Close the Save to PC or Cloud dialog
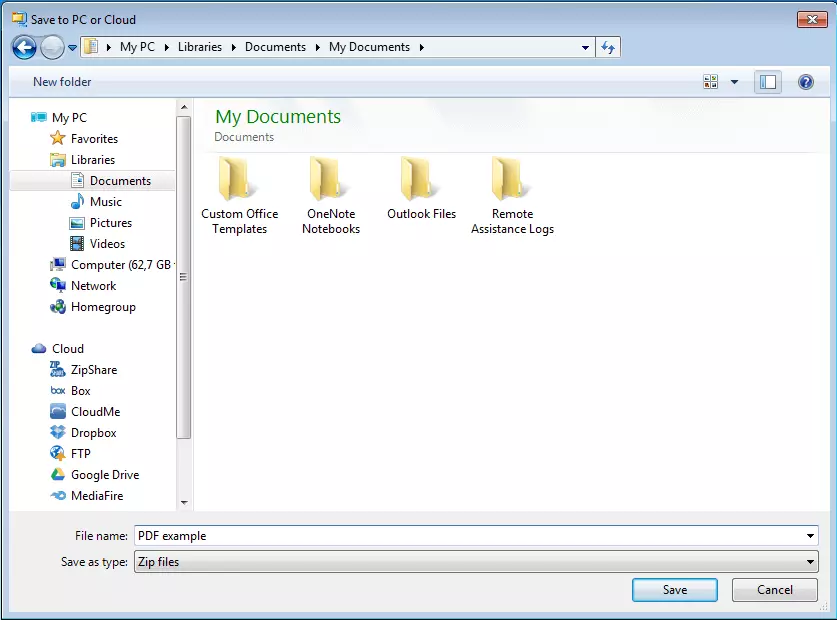Image resolution: width=837 pixels, height=620 pixels. (x=812, y=20)
